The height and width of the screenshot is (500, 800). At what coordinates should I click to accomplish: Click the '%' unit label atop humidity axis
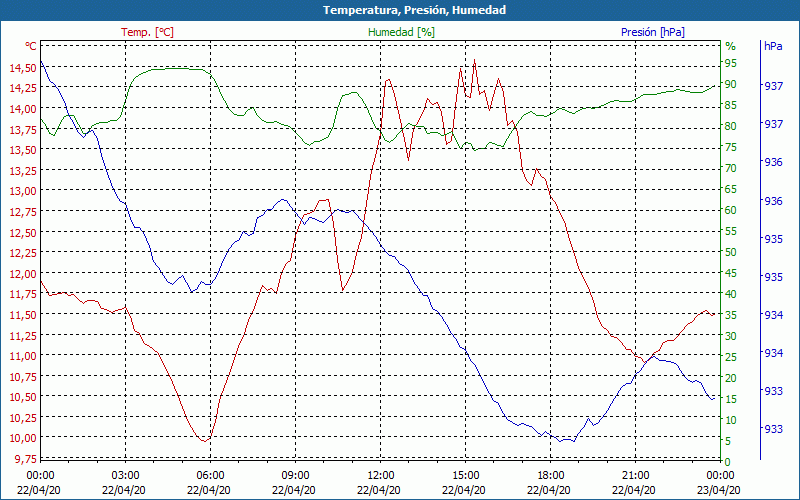coord(731,46)
